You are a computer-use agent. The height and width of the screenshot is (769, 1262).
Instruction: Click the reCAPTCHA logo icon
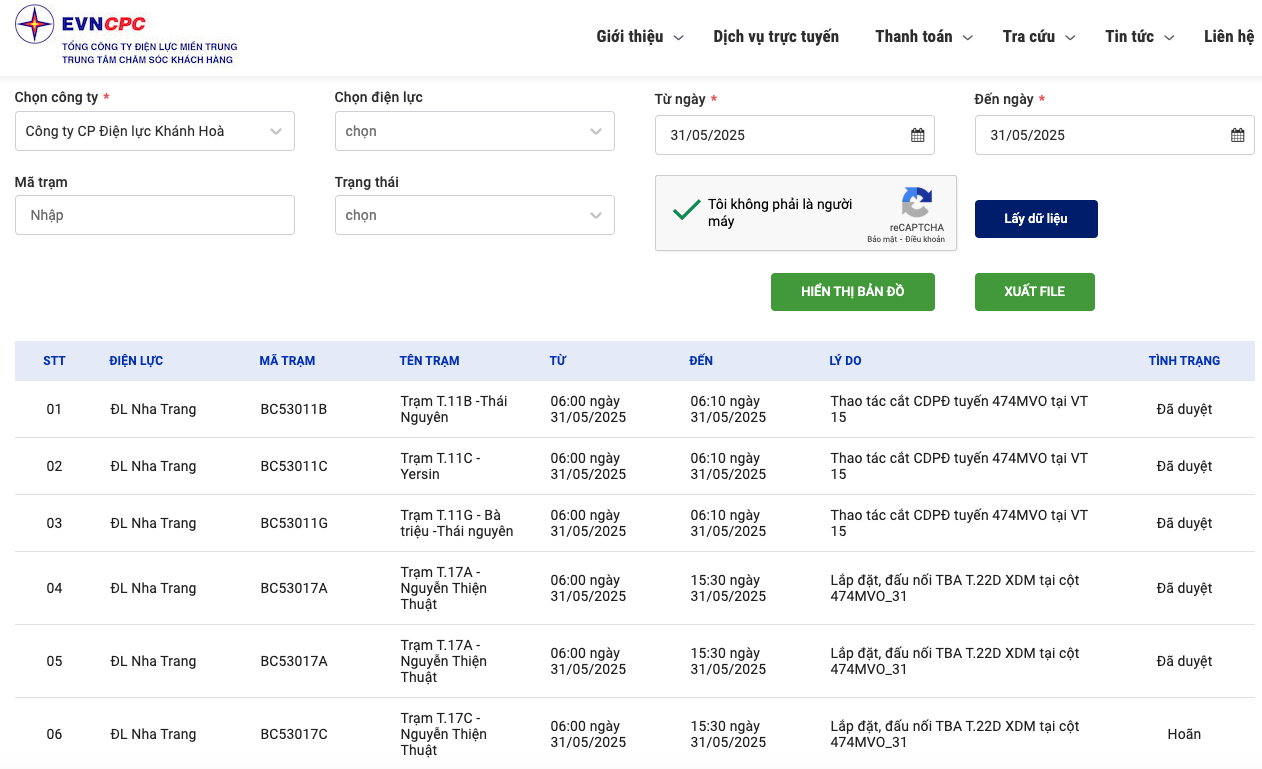(x=916, y=203)
